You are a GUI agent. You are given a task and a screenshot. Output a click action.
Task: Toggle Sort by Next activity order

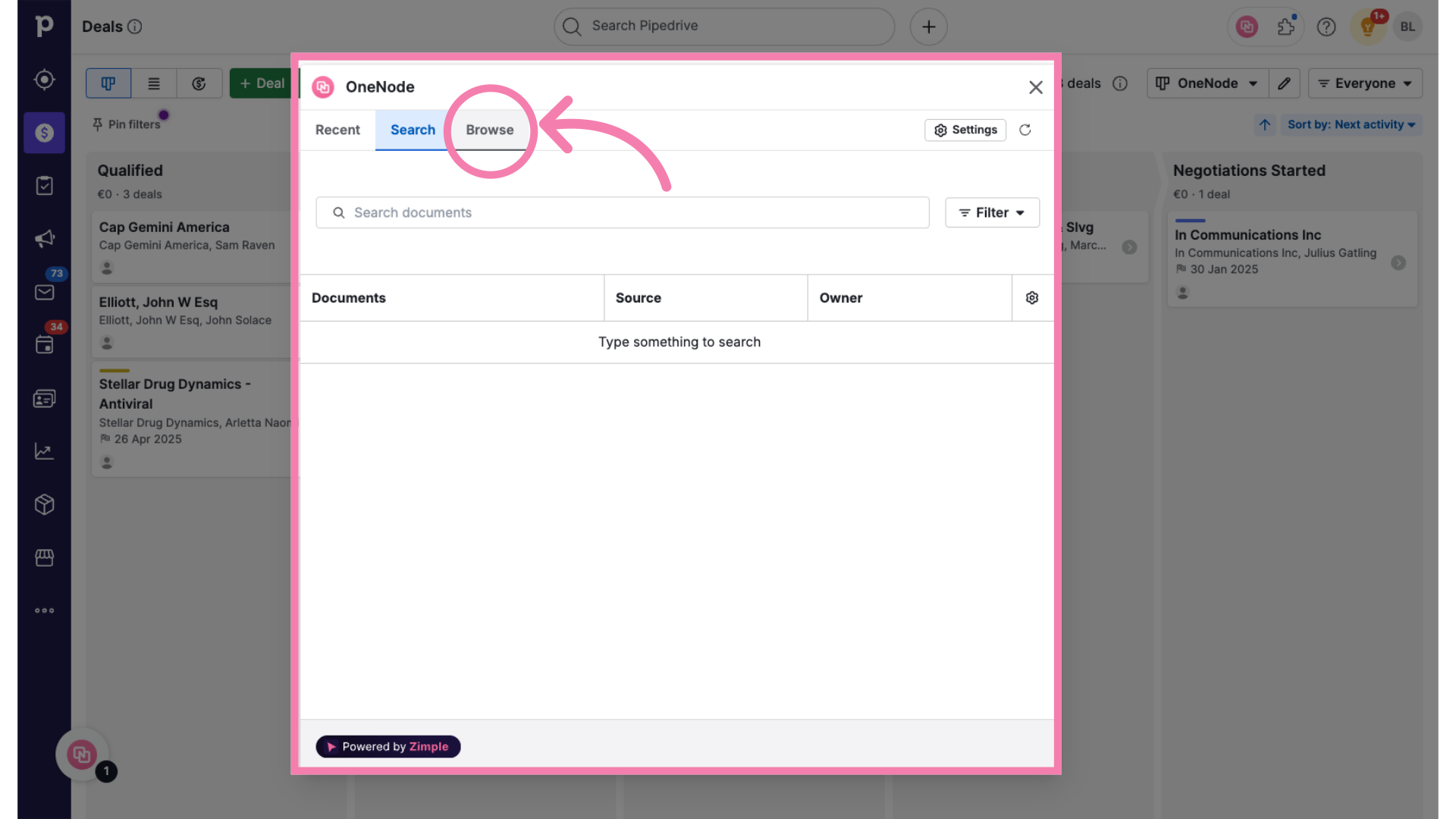tap(1264, 125)
